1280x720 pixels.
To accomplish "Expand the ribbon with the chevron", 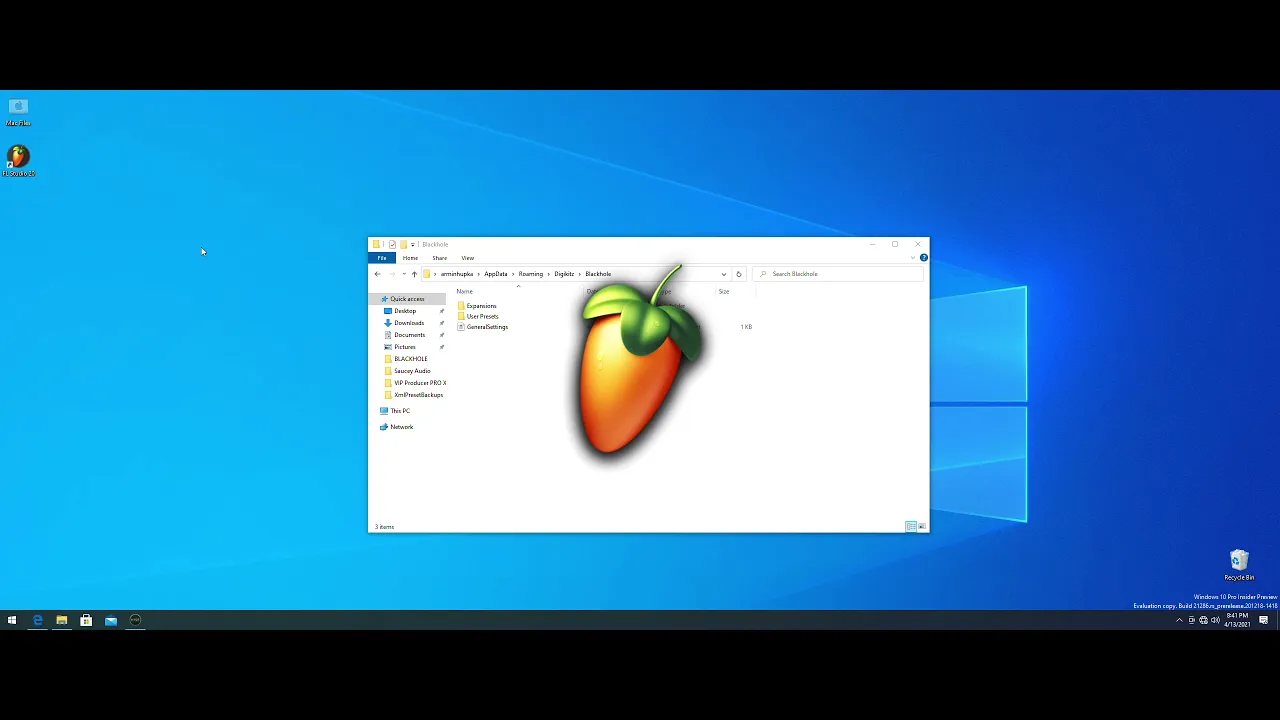I will point(912,258).
